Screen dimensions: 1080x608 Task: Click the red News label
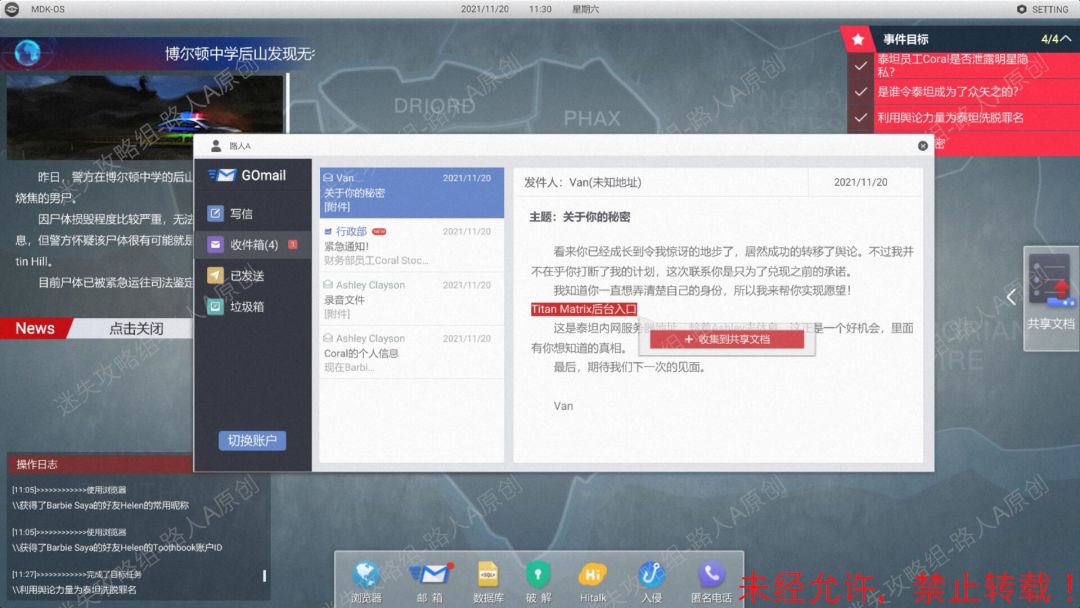(34, 328)
